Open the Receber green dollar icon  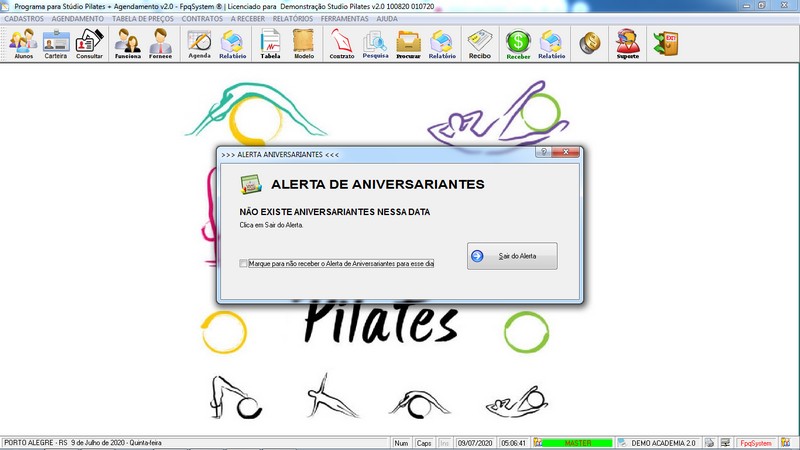click(x=518, y=44)
